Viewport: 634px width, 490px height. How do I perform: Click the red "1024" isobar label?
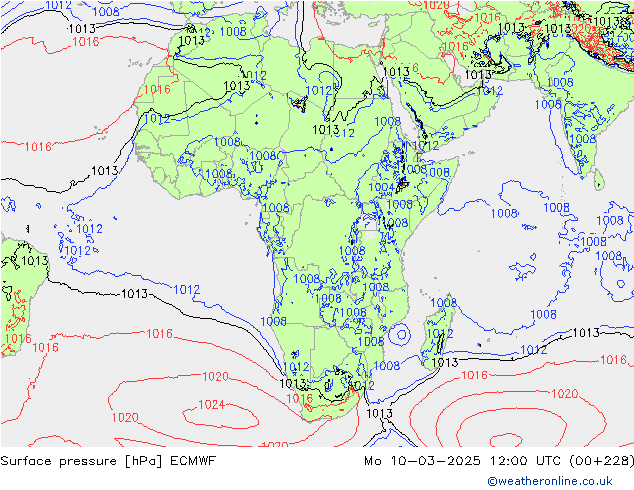(x=211, y=404)
